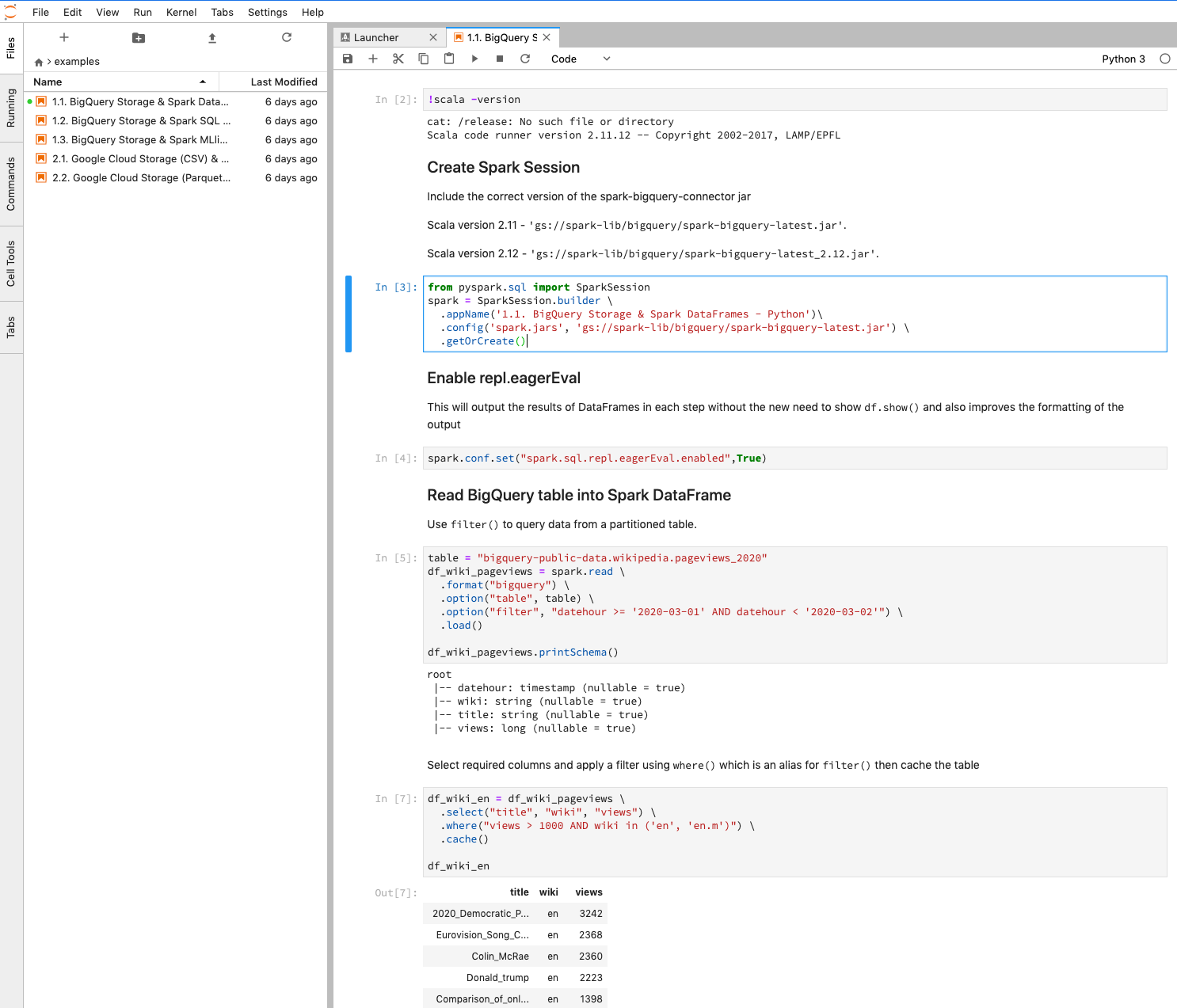Paste cell from clipboard
Viewport: 1177px width, 1008px height.
[449, 59]
